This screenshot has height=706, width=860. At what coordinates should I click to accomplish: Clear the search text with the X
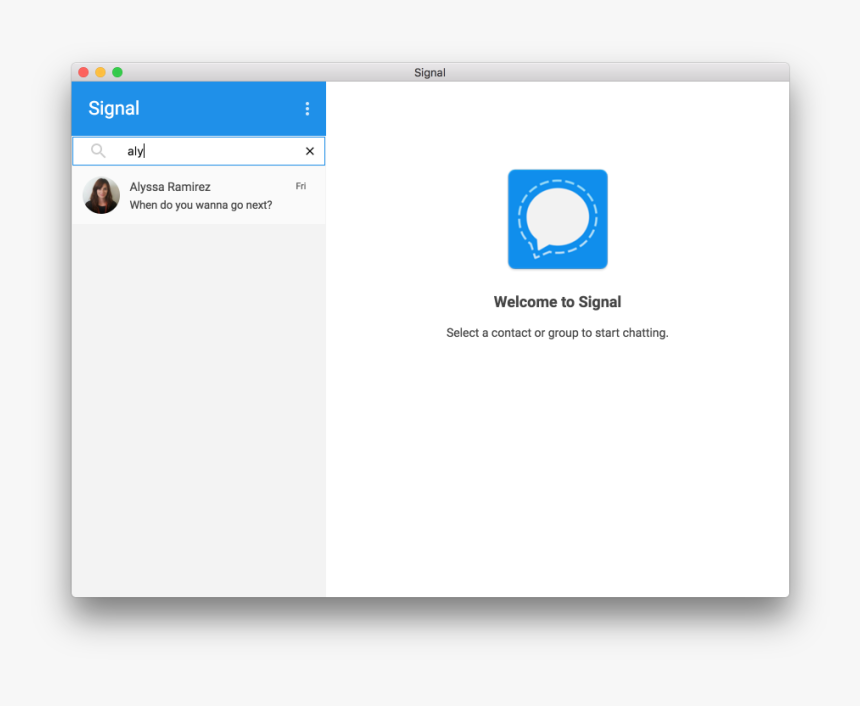point(310,151)
